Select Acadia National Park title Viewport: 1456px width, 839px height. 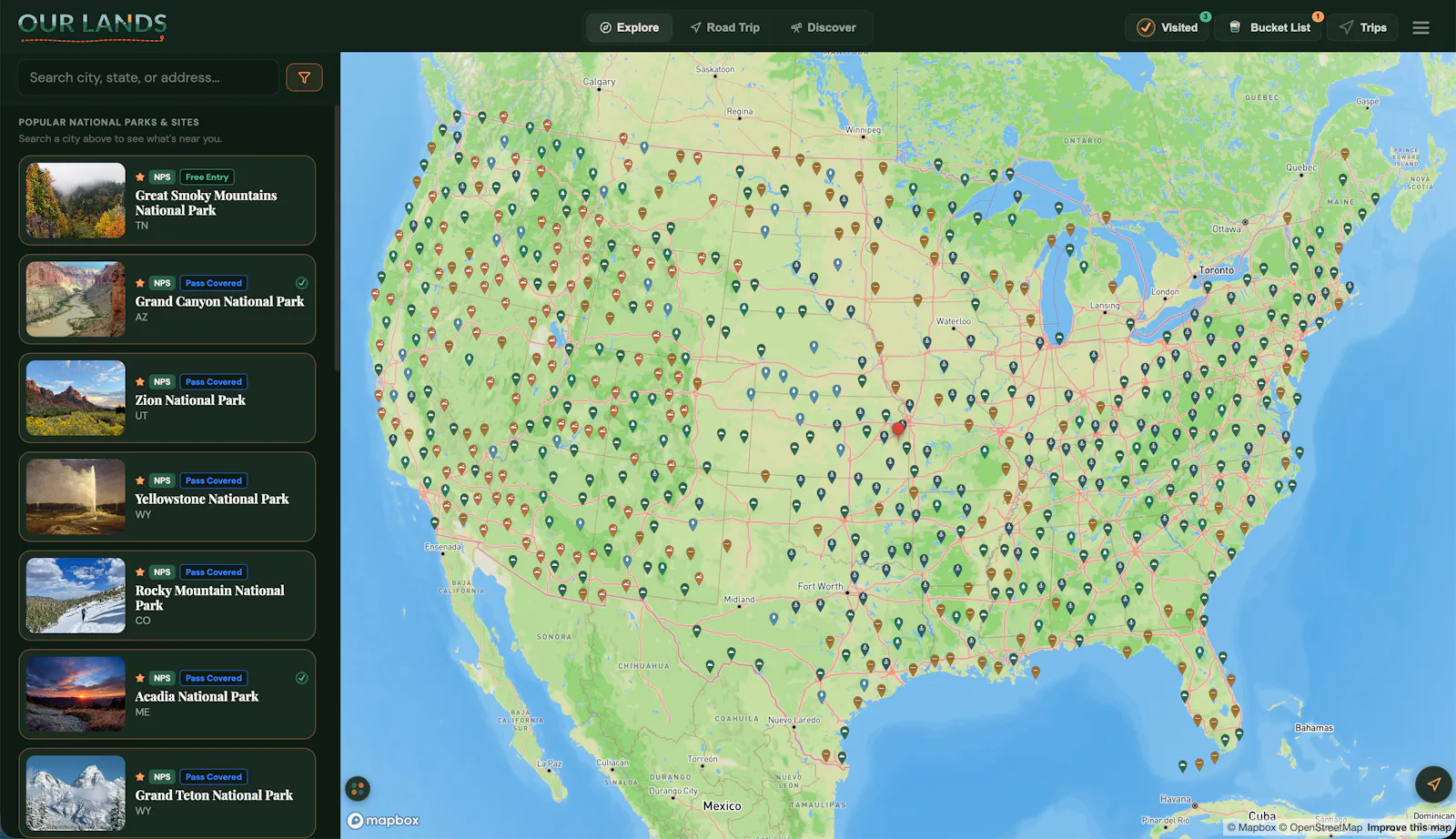(197, 696)
